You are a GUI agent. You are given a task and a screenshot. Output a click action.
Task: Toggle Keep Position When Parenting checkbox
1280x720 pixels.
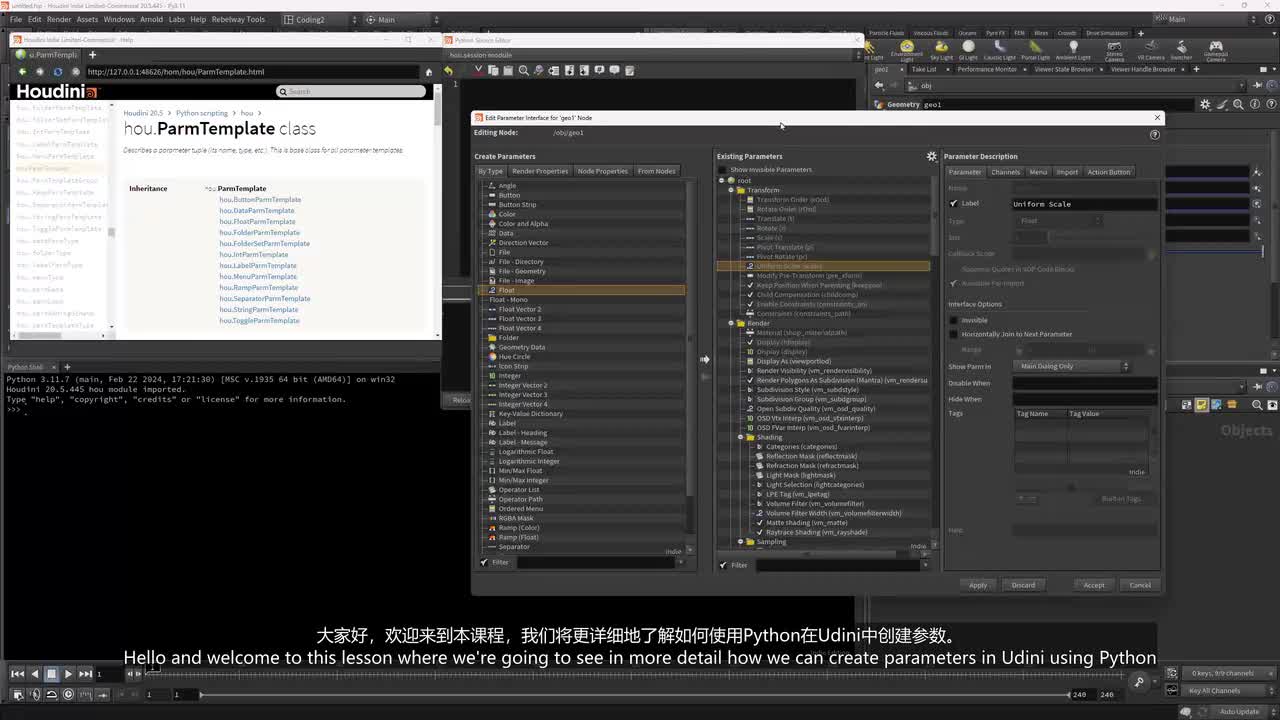tap(750, 285)
